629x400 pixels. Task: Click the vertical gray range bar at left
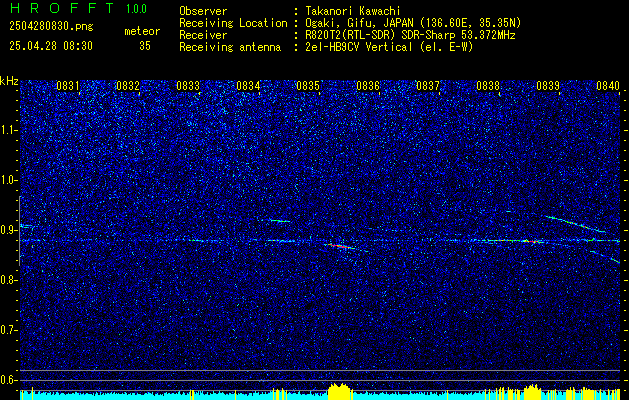coord(20,231)
